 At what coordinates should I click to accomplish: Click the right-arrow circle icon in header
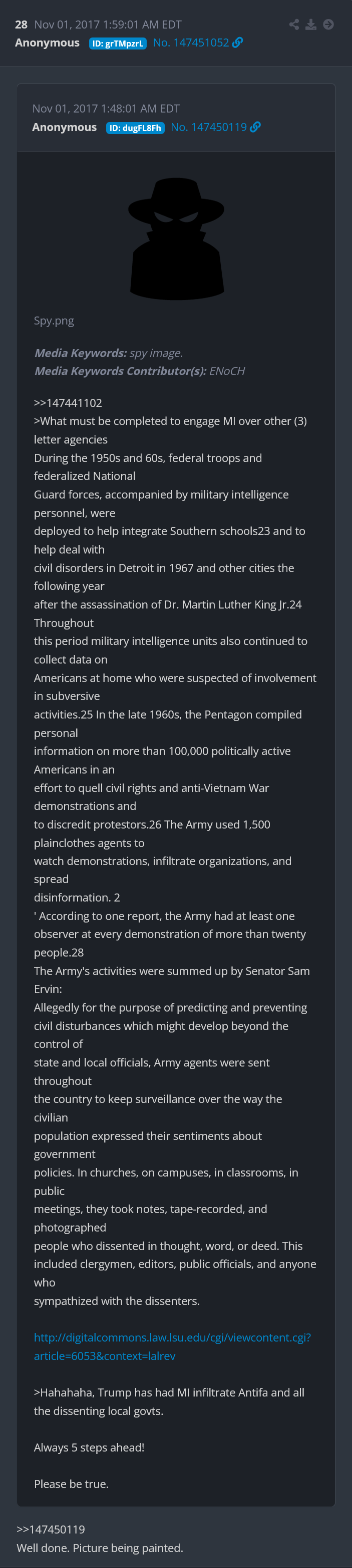point(328,24)
